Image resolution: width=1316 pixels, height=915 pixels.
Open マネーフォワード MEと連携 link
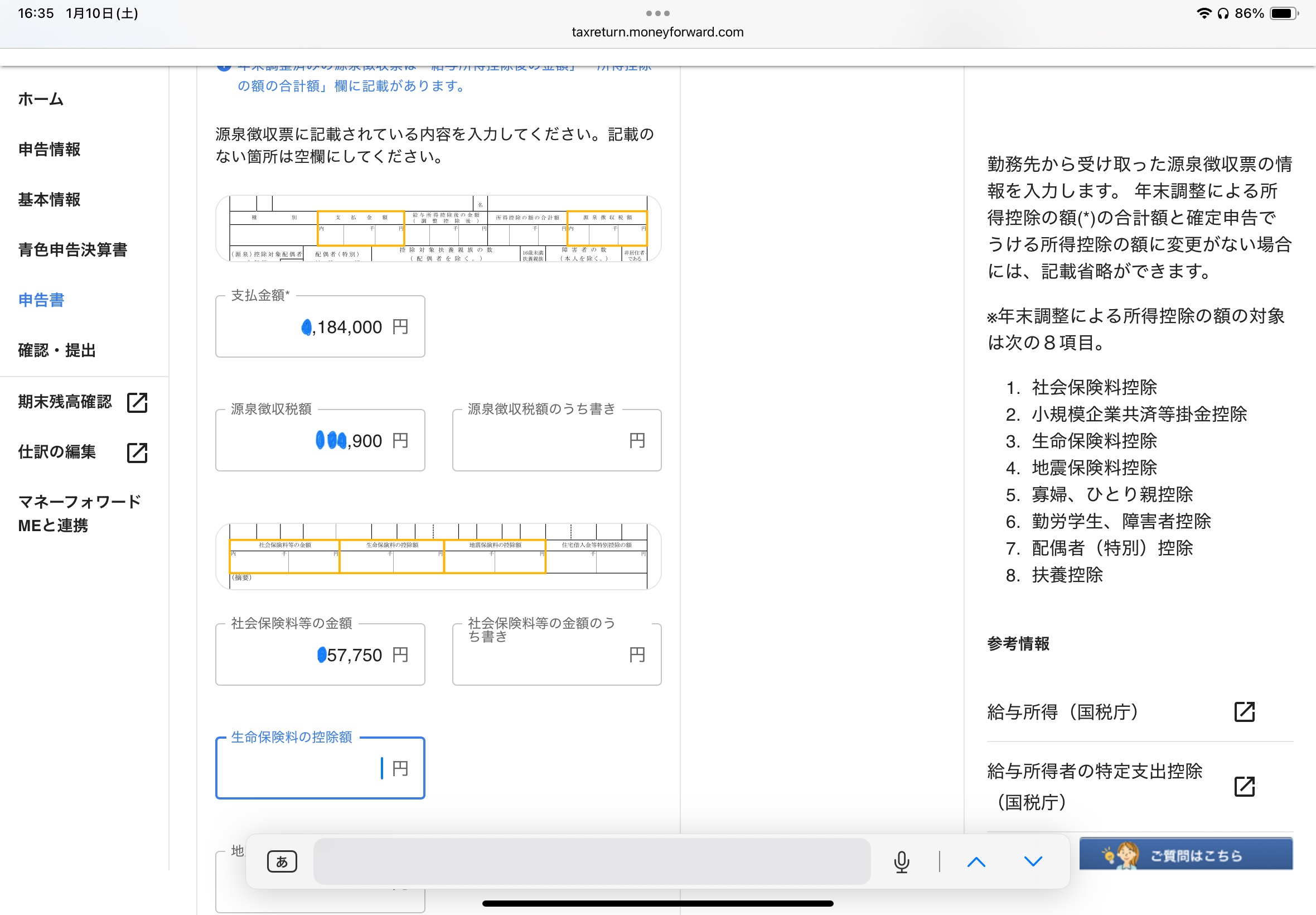pyautogui.click(x=79, y=513)
